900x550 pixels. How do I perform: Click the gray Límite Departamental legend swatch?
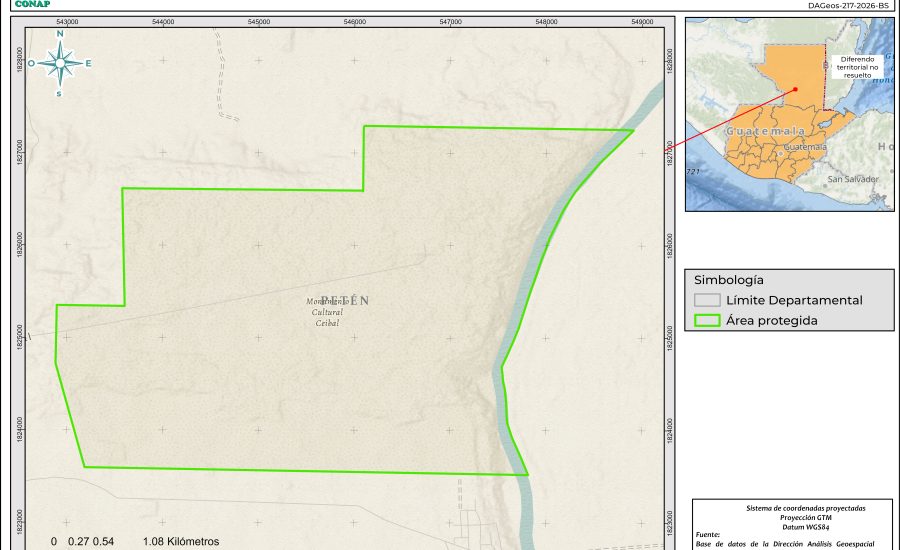click(x=707, y=300)
